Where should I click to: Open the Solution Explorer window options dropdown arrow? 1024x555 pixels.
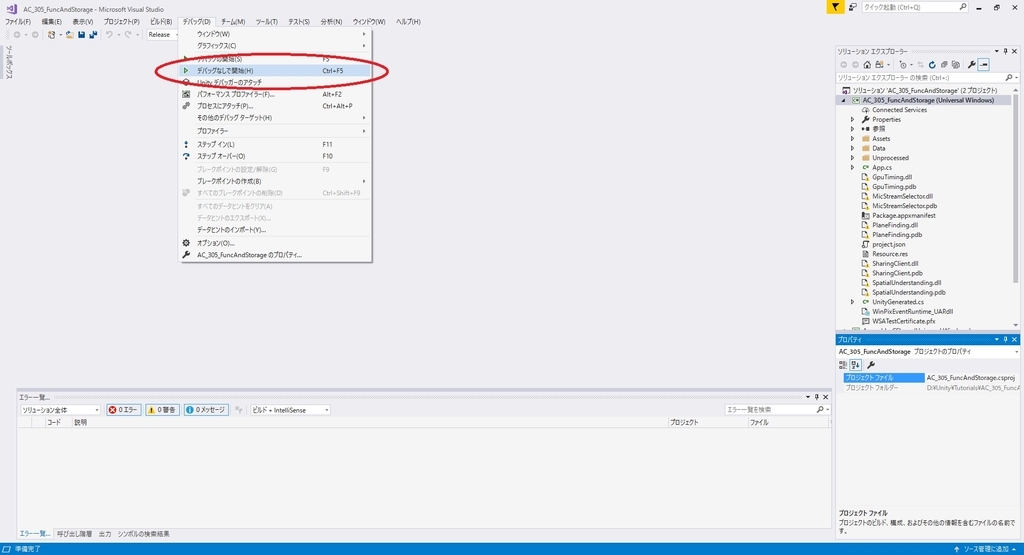point(997,51)
